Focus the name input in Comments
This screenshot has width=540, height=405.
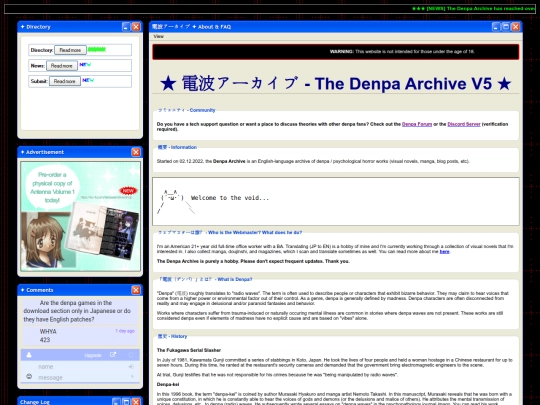(80, 367)
